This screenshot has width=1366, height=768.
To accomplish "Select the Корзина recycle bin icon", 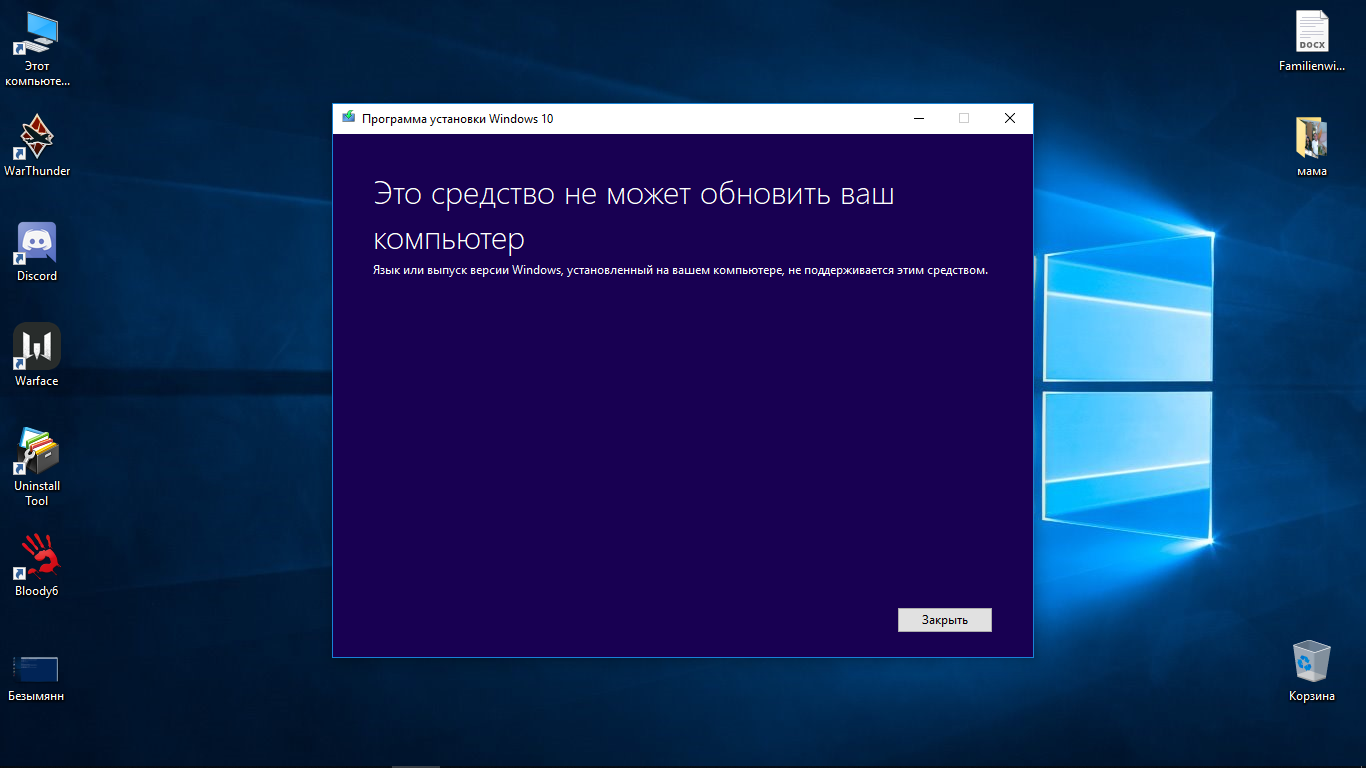I will [x=1311, y=671].
